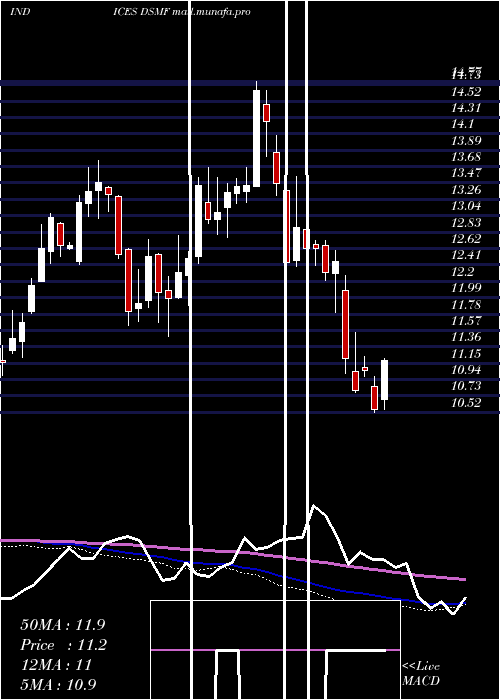Click the 13.04 price axis label

[x=467, y=206]
